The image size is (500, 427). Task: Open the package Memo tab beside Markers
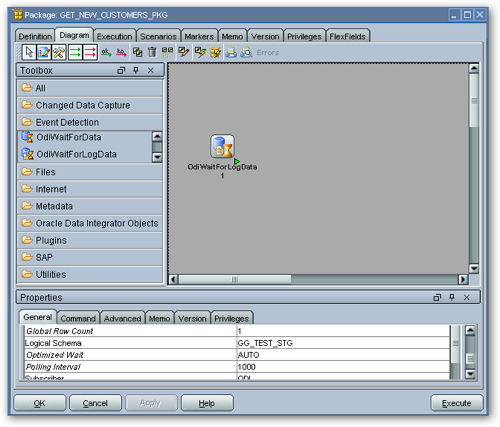tap(232, 36)
